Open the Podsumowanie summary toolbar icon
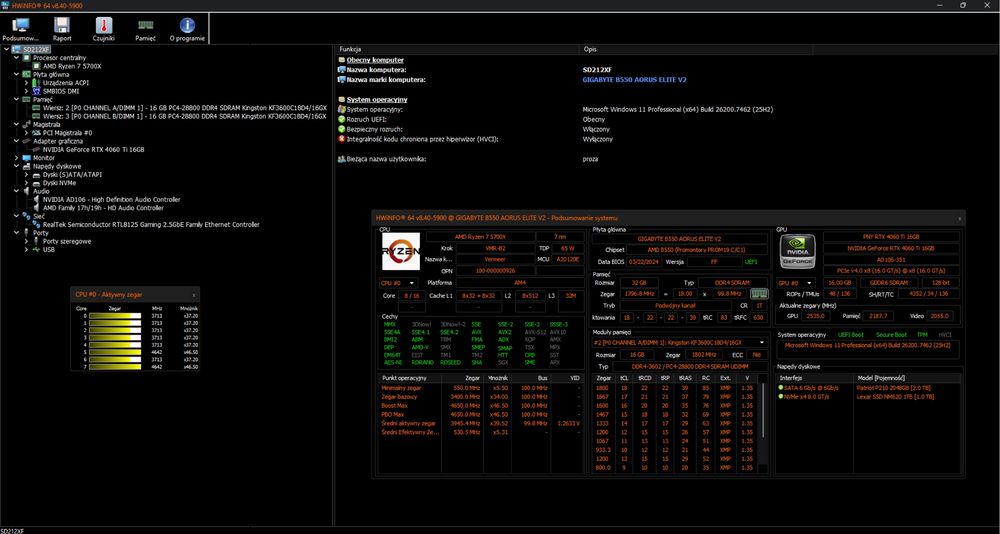 (x=20, y=26)
